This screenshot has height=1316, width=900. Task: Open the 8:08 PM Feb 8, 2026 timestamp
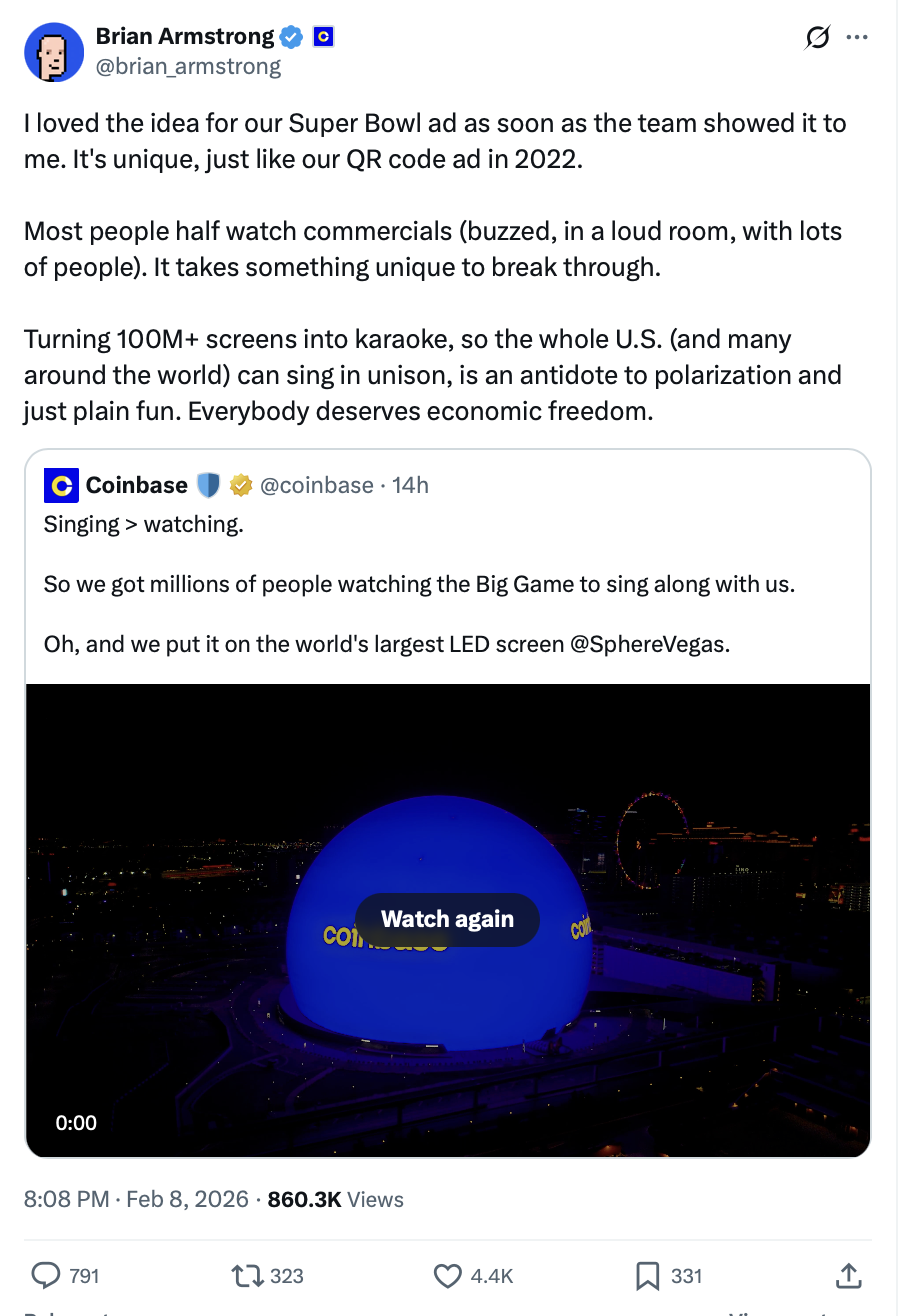pos(136,1199)
